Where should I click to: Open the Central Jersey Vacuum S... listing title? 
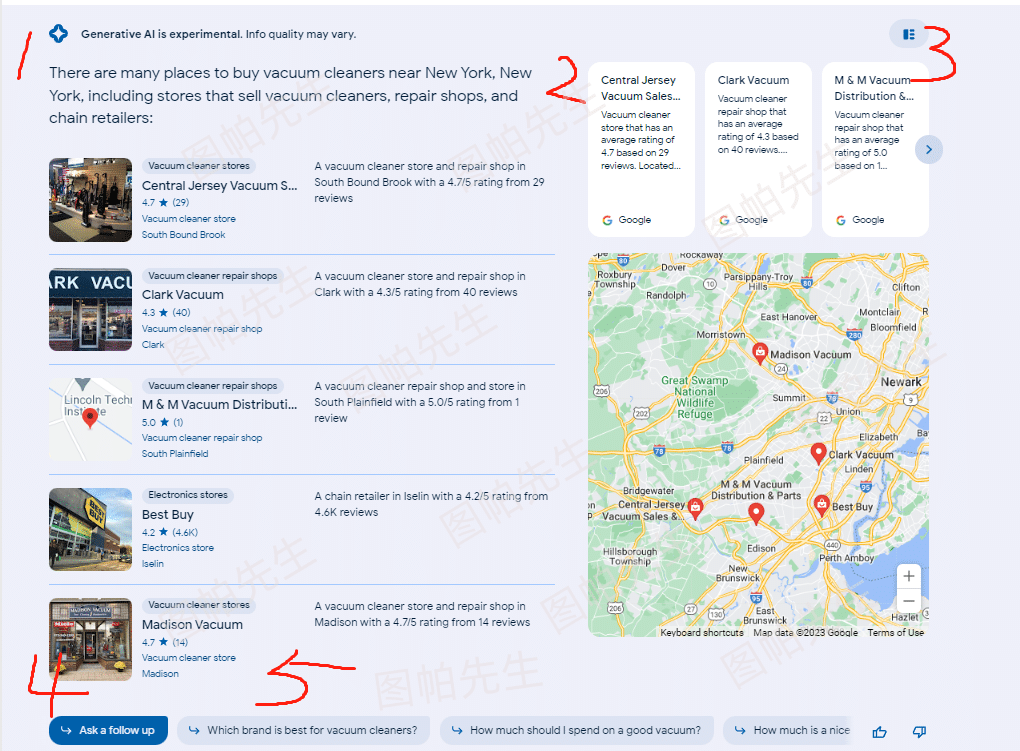[220, 185]
